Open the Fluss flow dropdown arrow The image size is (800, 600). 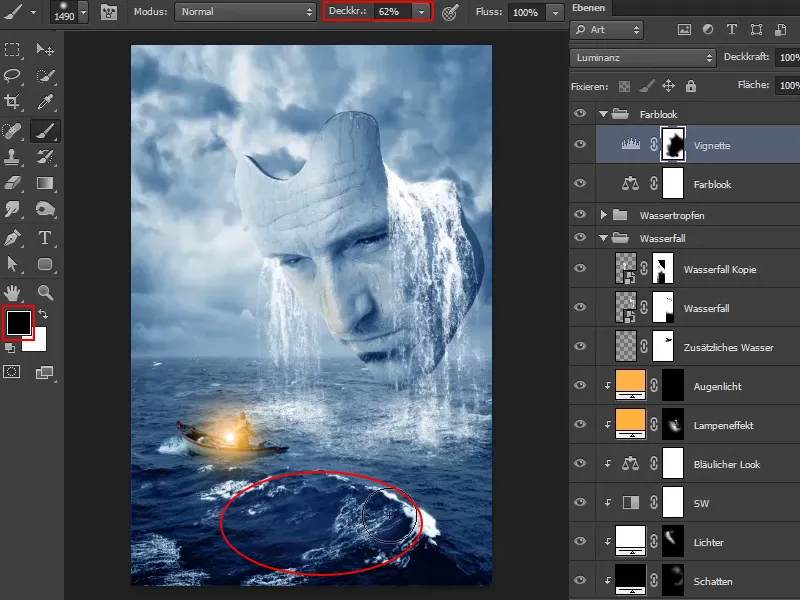555,13
